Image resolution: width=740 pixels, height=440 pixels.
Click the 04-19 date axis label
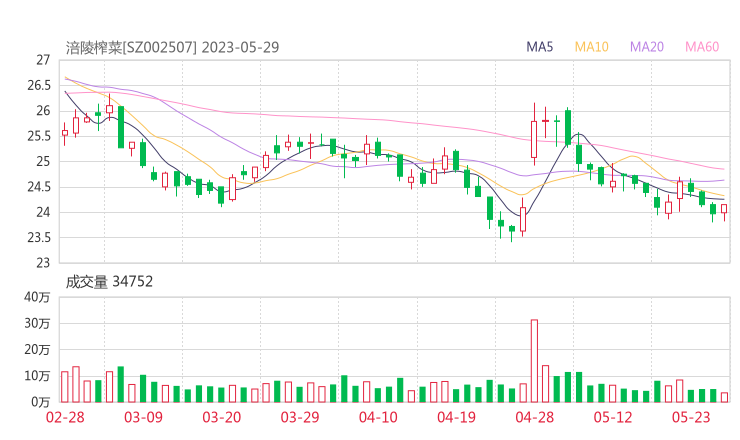(x=456, y=417)
